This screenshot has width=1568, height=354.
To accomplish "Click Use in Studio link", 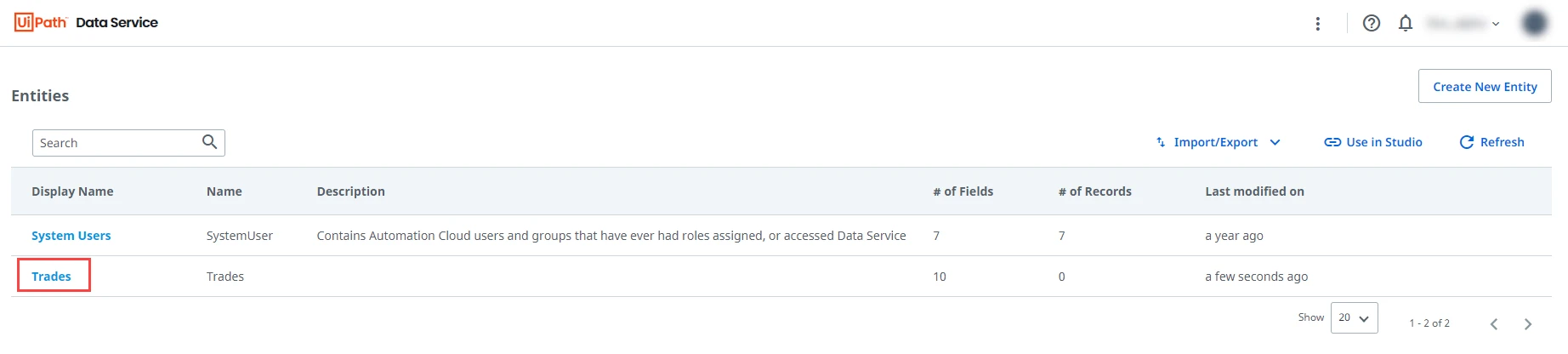I will pyautogui.click(x=1373, y=142).
